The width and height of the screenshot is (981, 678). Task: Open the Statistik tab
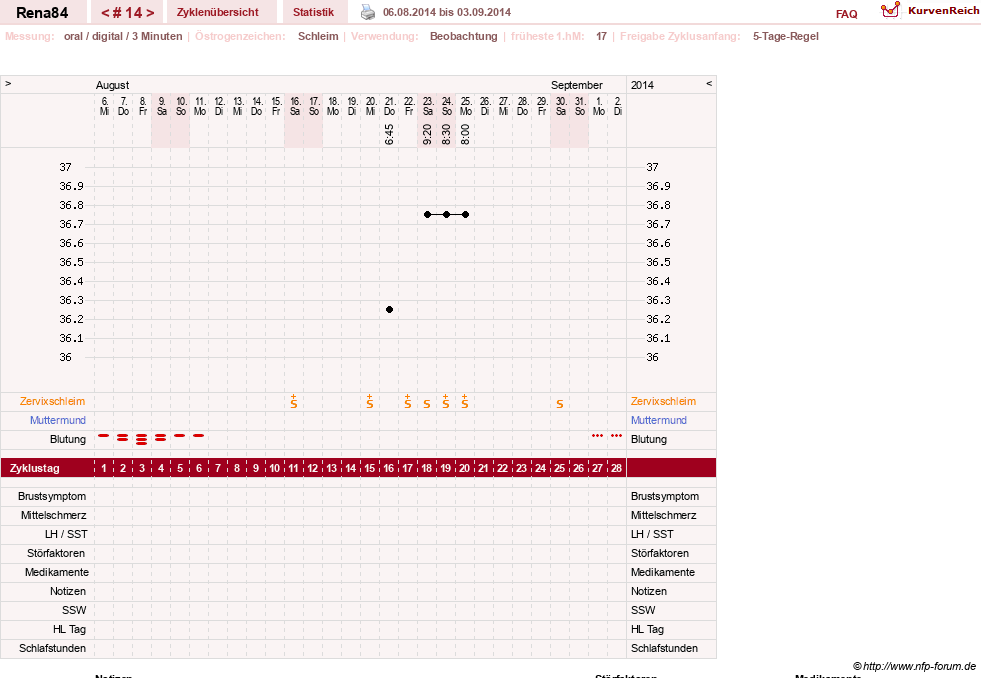[313, 12]
